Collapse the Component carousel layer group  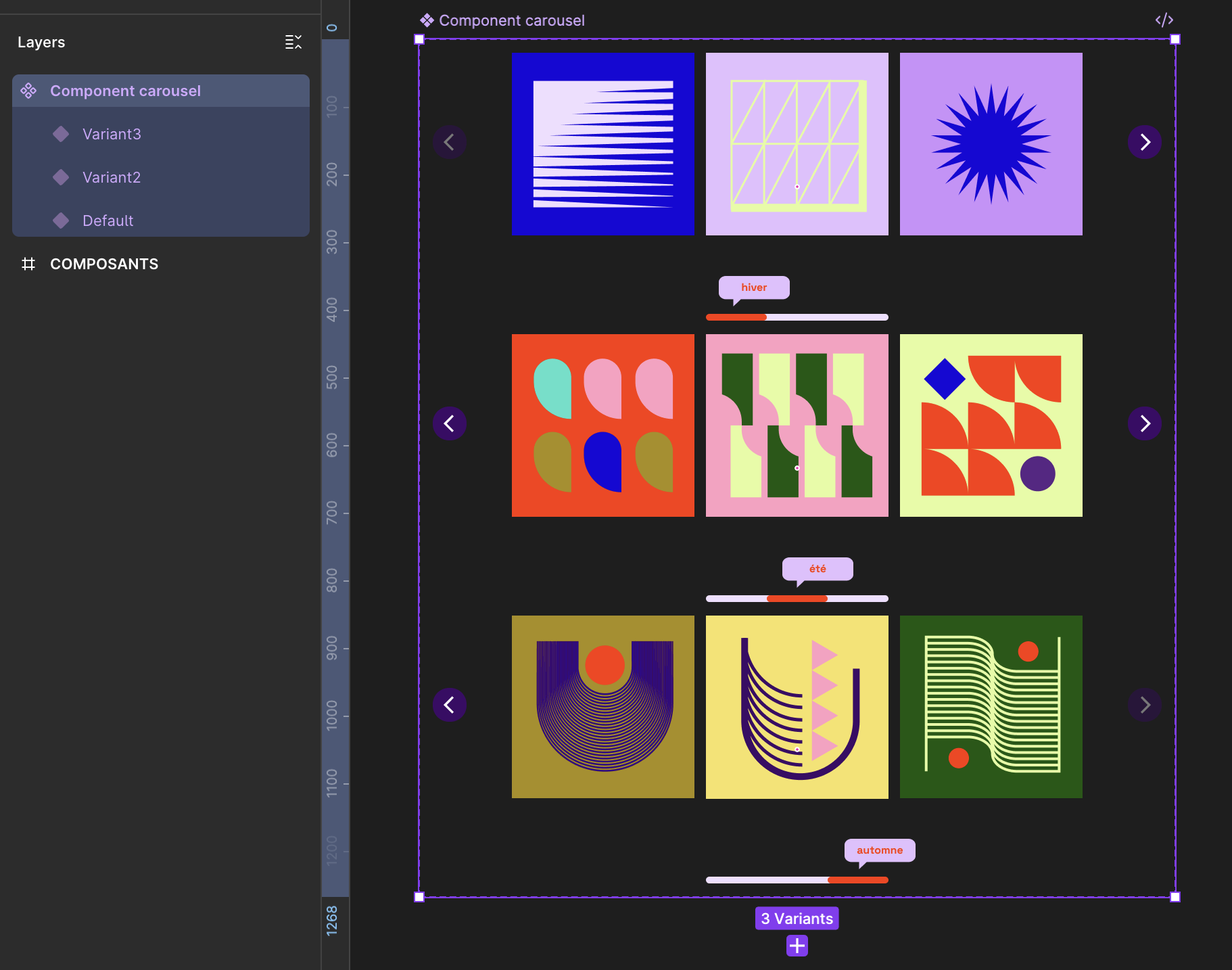28,91
